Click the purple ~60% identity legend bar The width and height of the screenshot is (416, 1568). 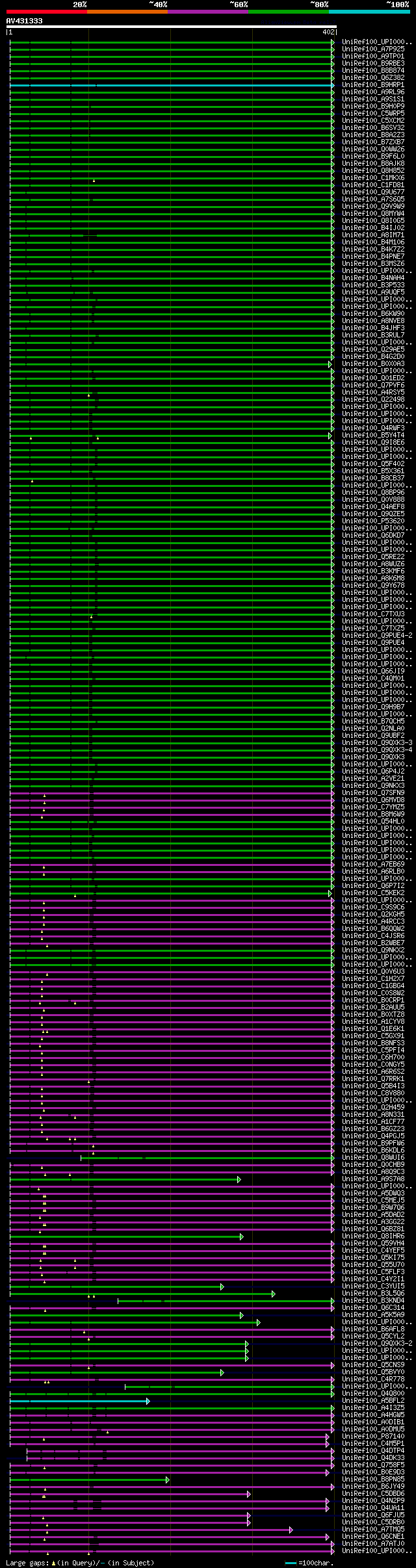(208, 12)
